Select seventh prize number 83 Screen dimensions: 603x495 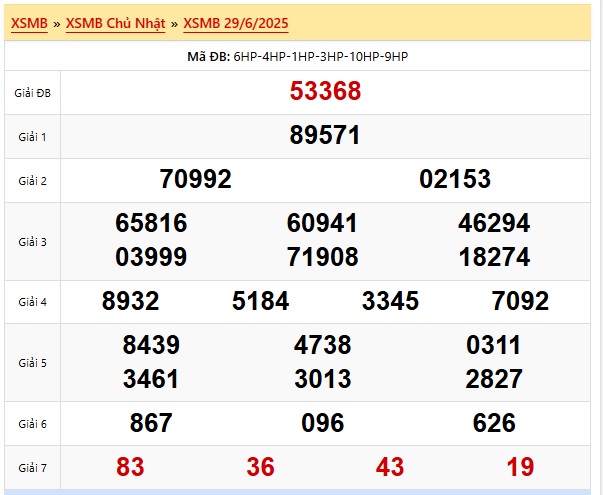(130, 467)
